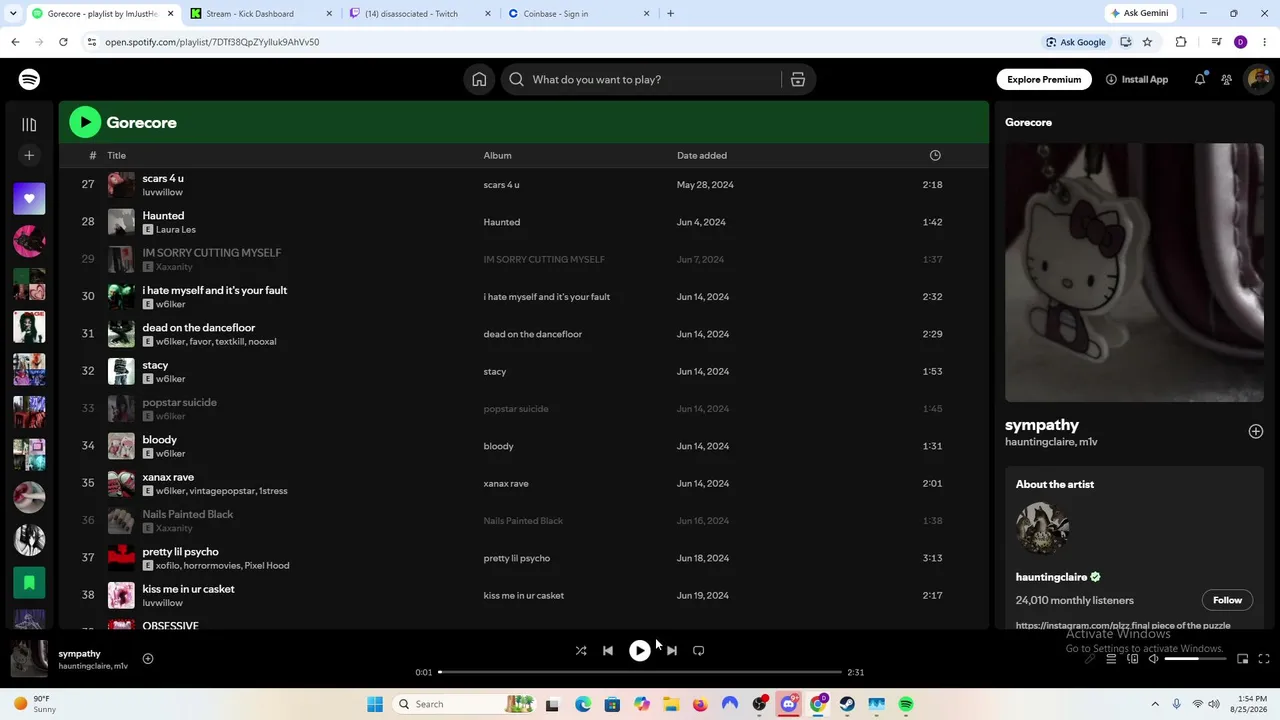Image resolution: width=1280 pixels, height=720 pixels.
Task: Sort by the Album column header
Action: click(498, 156)
